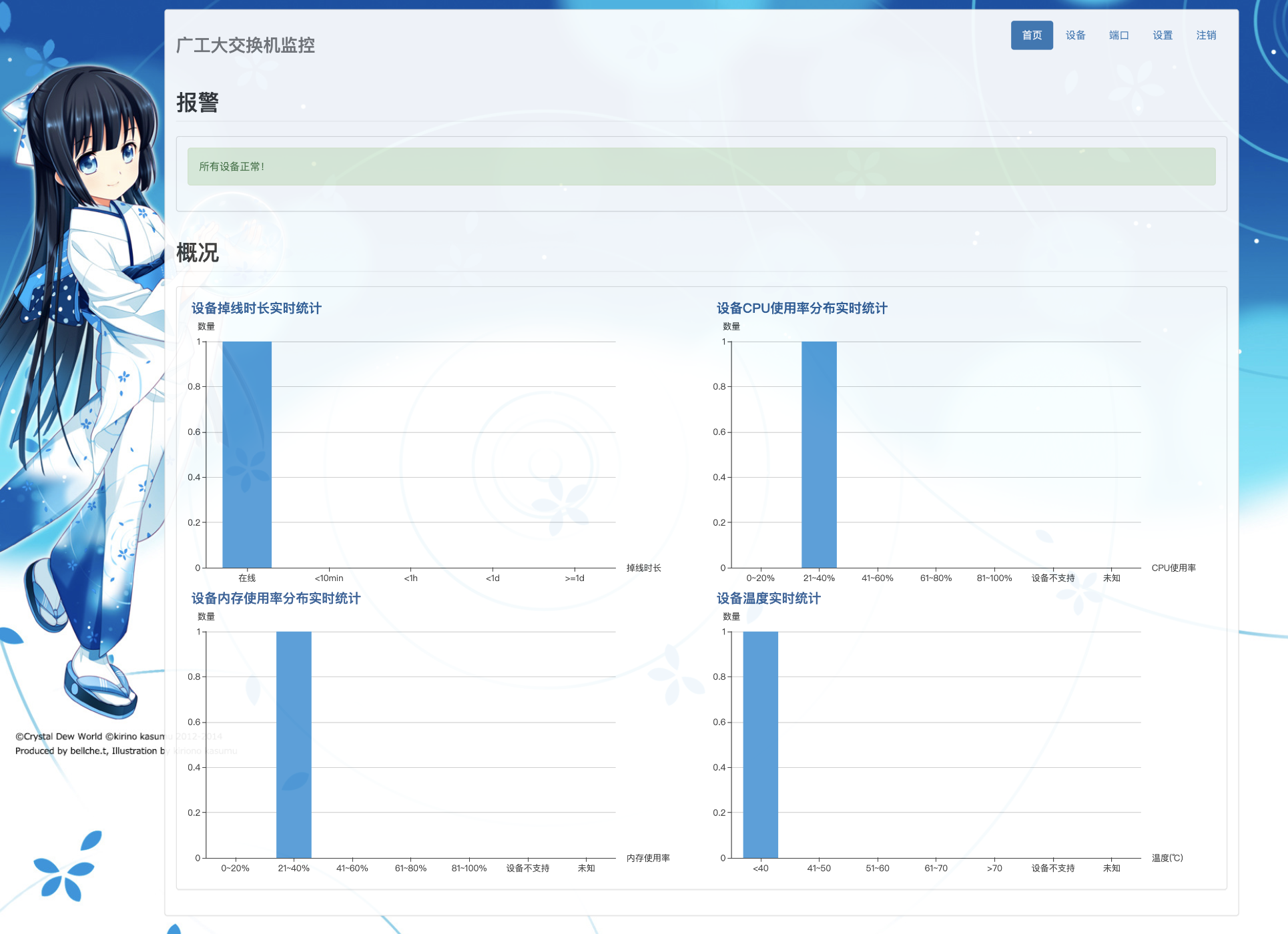Image resolution: width=1288 pixels, height=934 pixels.
Task: Click the 21~40% label in the CPU chart
Action: (x=819, y=578)
